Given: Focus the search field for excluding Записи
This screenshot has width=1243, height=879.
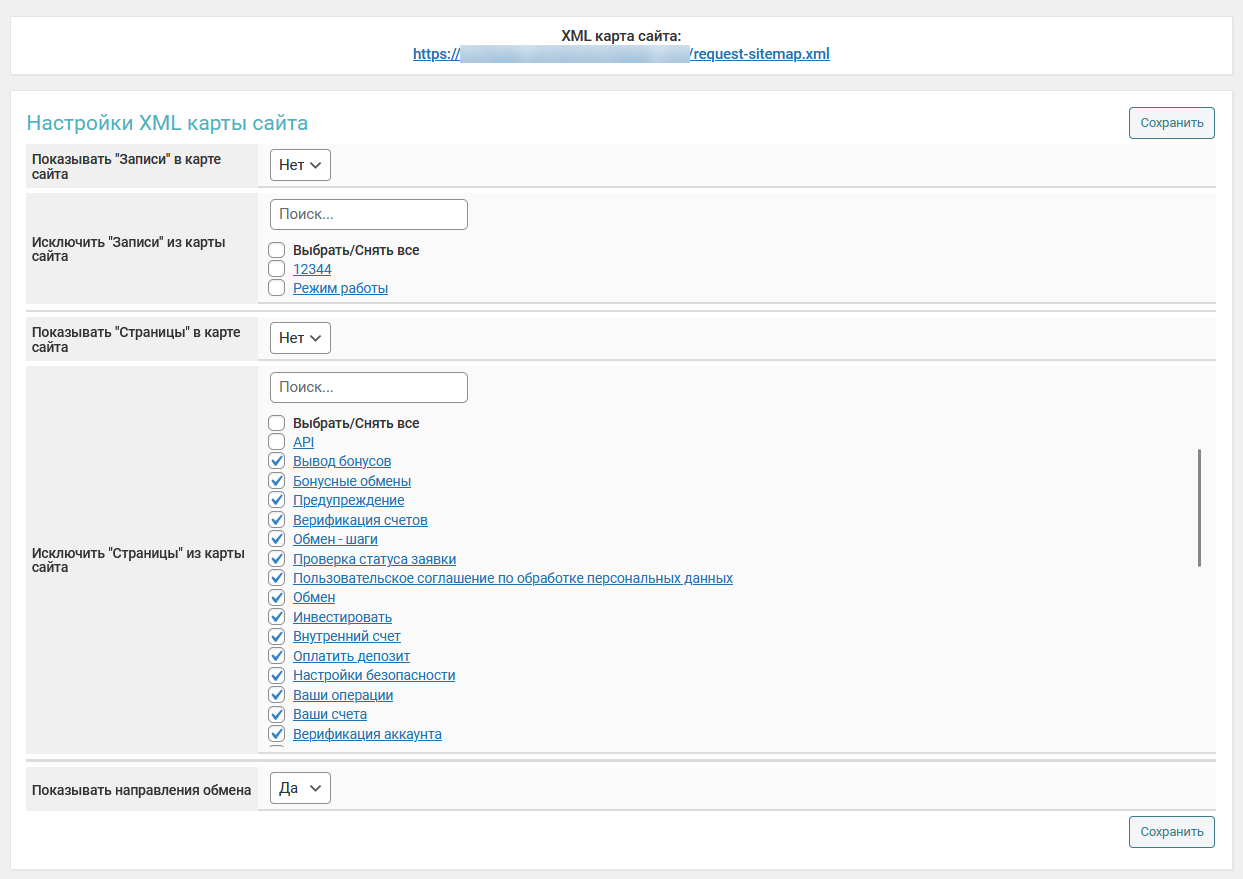Looking at the screenshot, I should pyautogui.click(x=368, y=214).
